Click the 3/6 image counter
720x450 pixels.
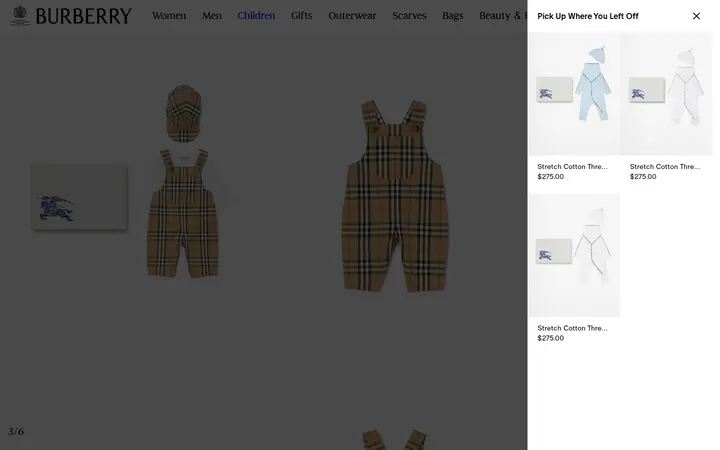16,432
